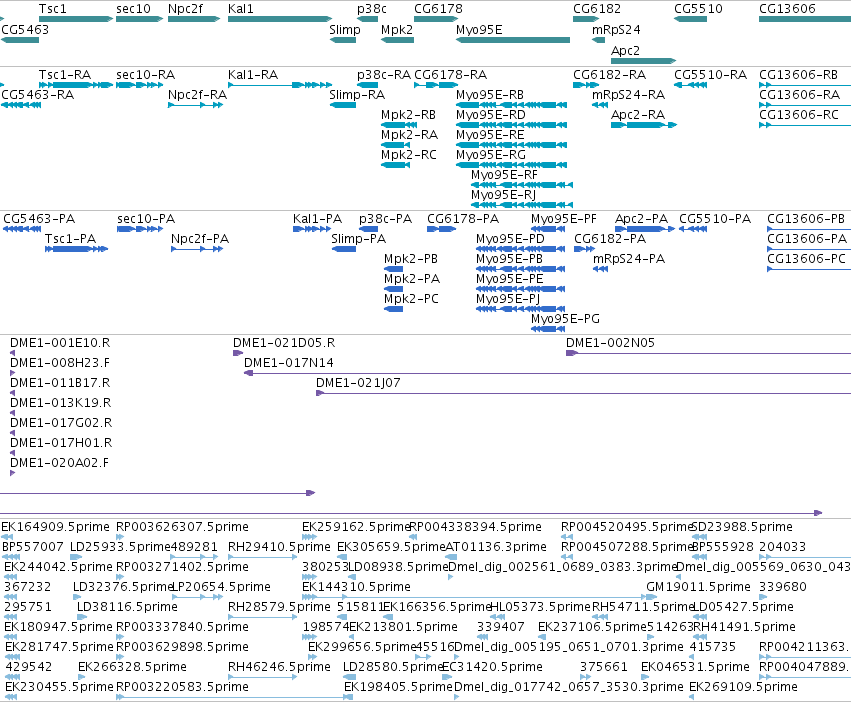Select the mRpS24 gene

coord(598,40)
